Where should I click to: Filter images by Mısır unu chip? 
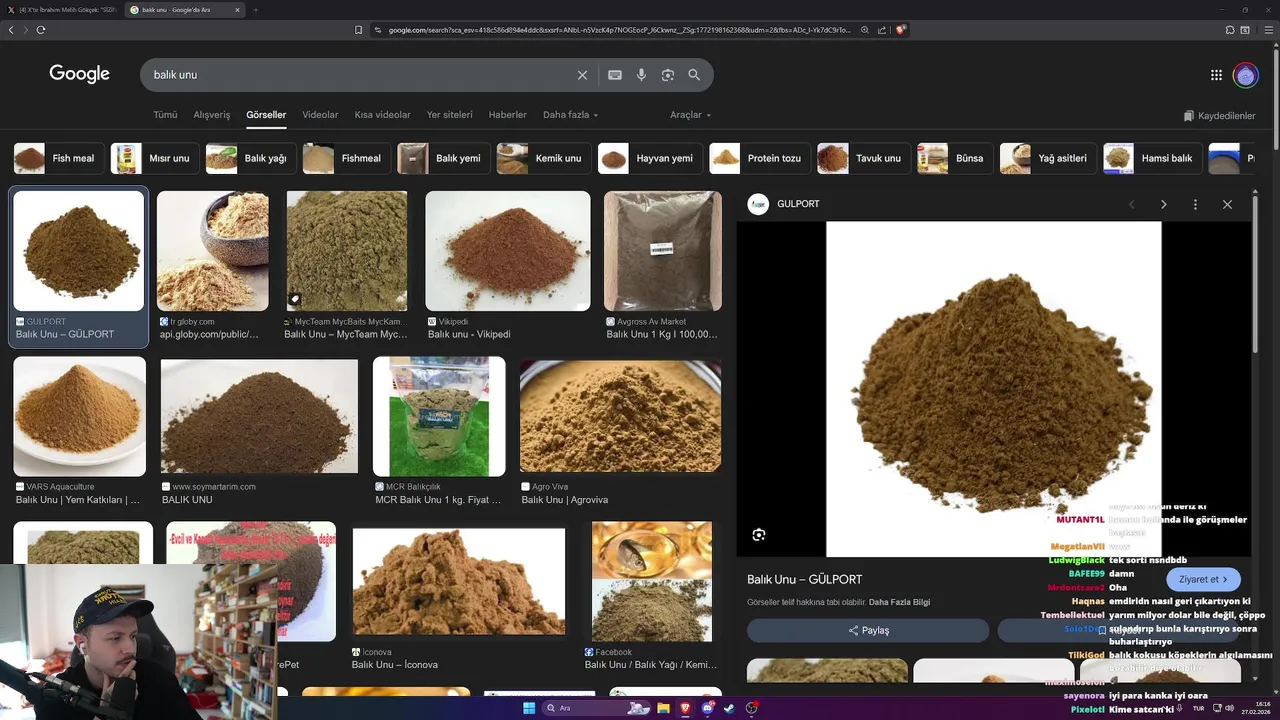[153, 158]
